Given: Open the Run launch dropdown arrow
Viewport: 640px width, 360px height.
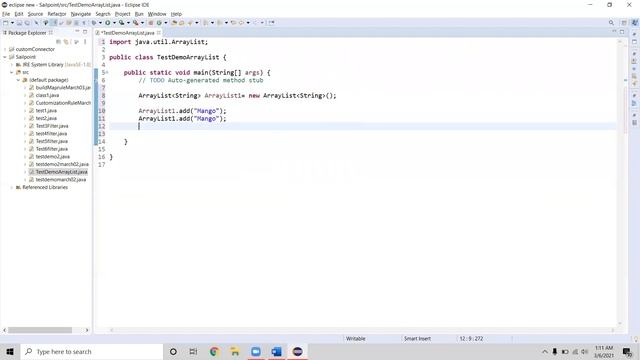Looking at the screenshot, I should click(114, 23).
